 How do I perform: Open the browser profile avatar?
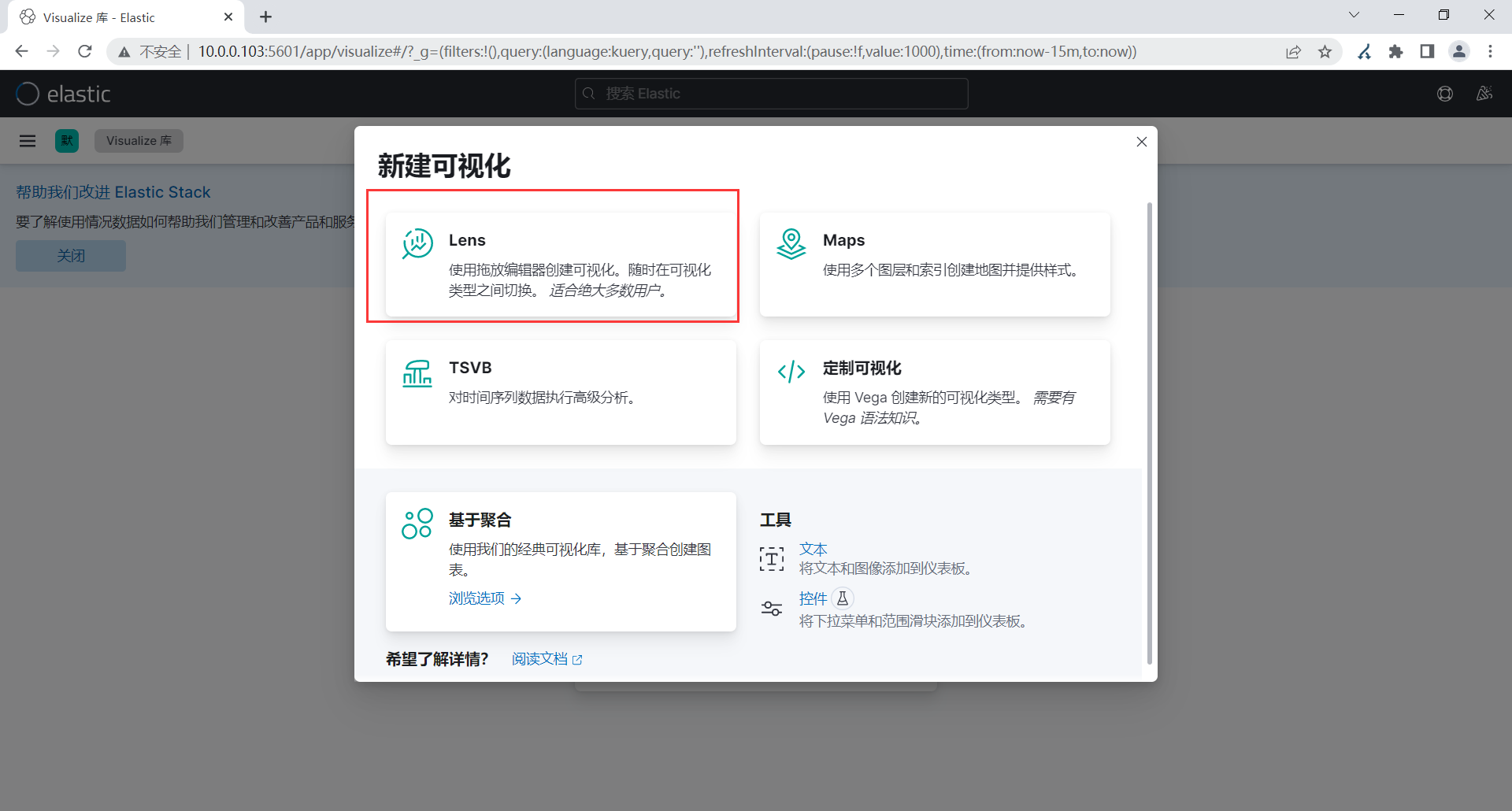1459,52
